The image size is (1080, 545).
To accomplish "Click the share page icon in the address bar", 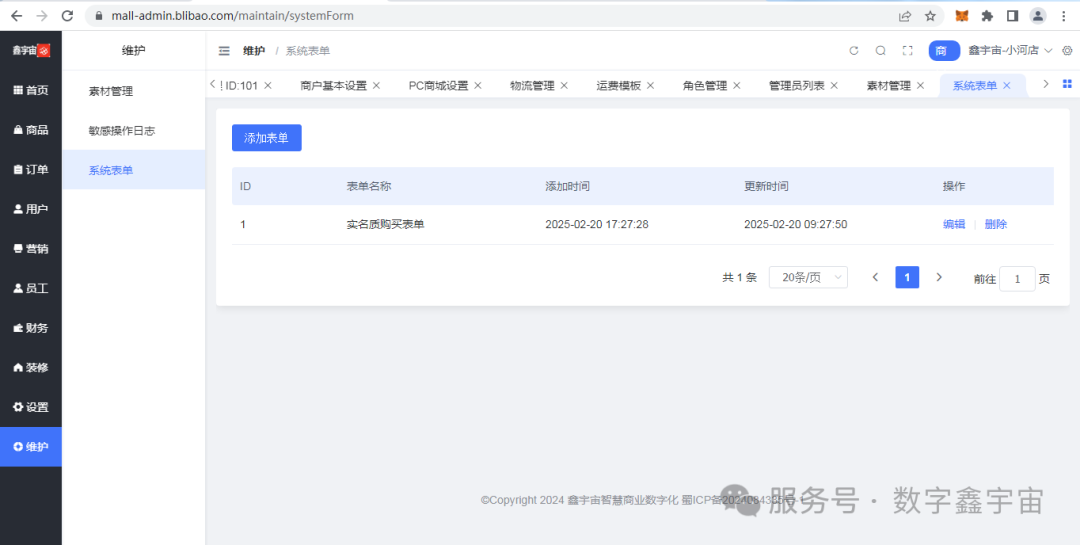I will coord(905,16).
